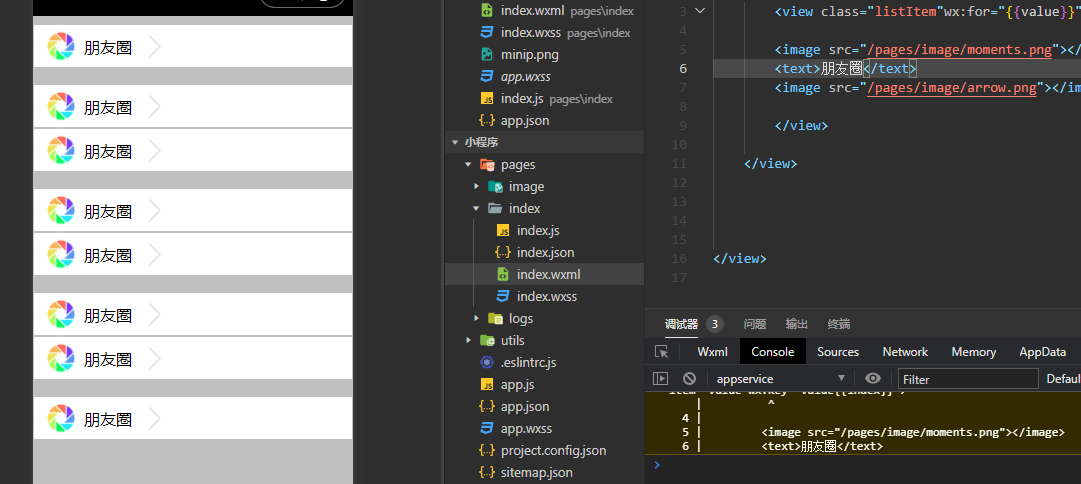Open index.js pages\index in open editors

pyautogui.click(x=545, y=99)
